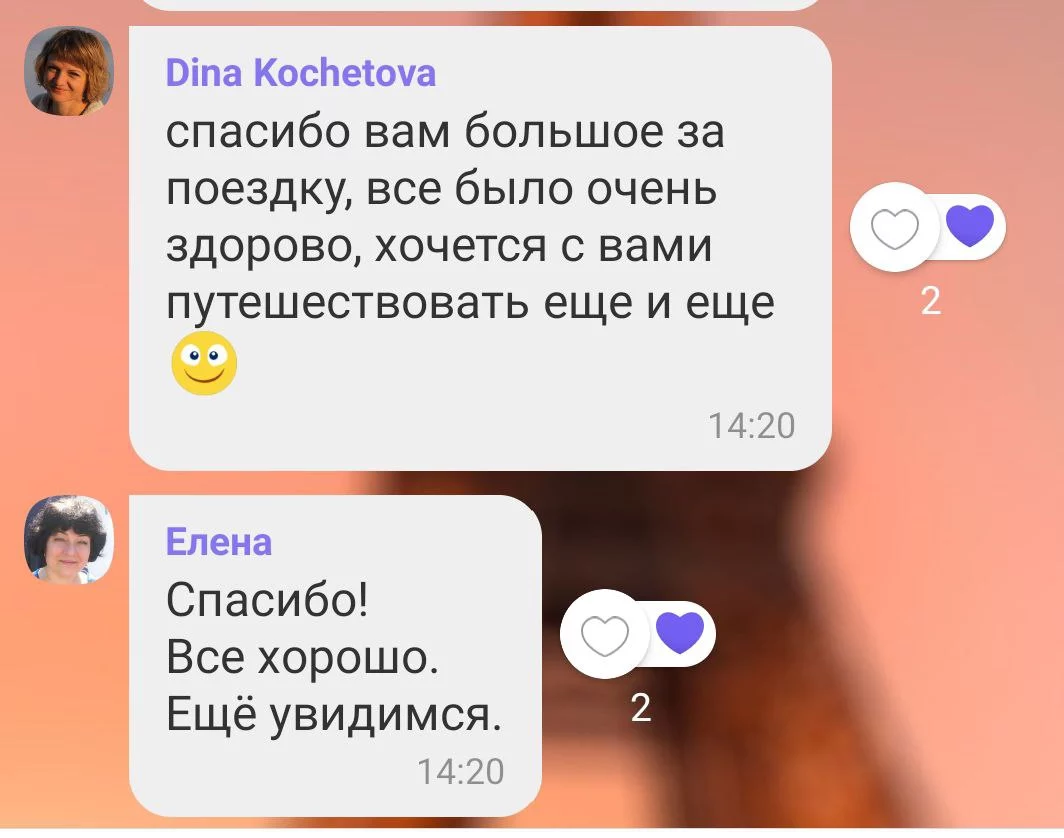Screen dimensions: 1064x838
Task: Tap the smiley emoji in Dina's message
Action: (x=204, y=363)
